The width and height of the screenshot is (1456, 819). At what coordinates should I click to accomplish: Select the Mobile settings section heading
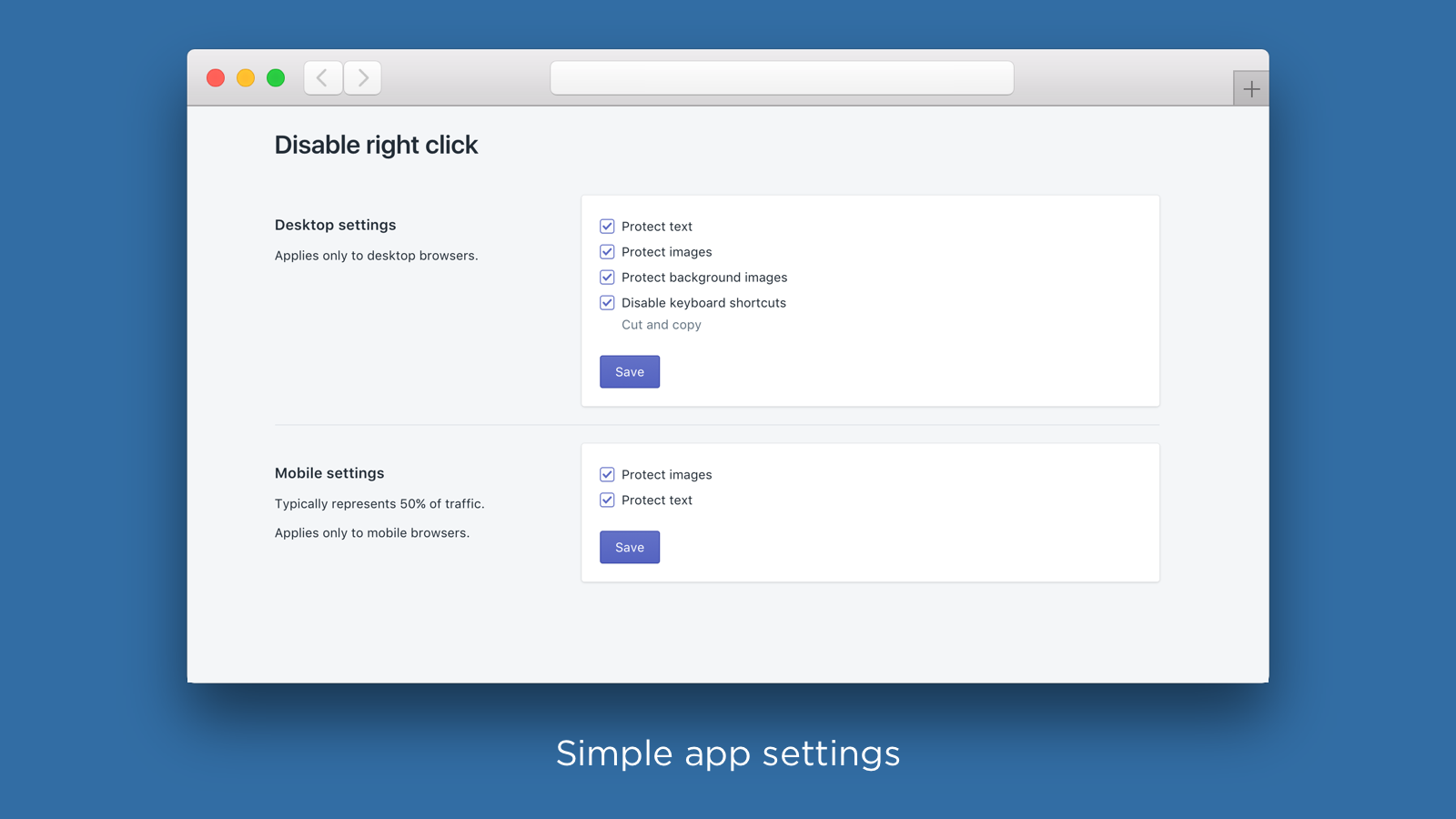(x=329, y=473)
